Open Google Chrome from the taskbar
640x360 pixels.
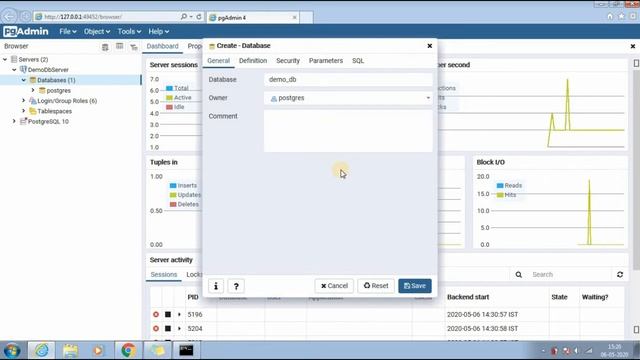(x=128, y=350)
